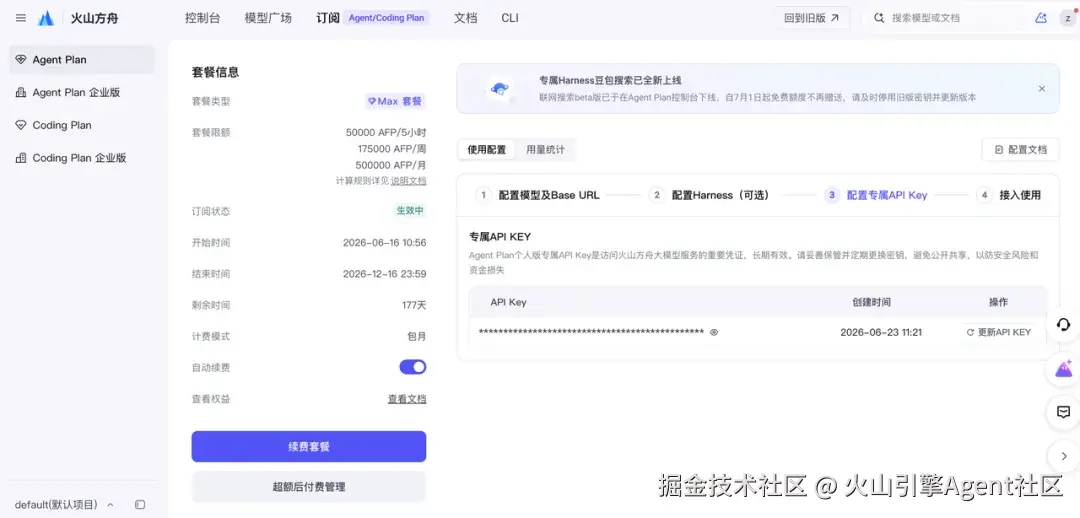Click the 回到旧版 button
1080x518 pixels.
click(811, 18)
